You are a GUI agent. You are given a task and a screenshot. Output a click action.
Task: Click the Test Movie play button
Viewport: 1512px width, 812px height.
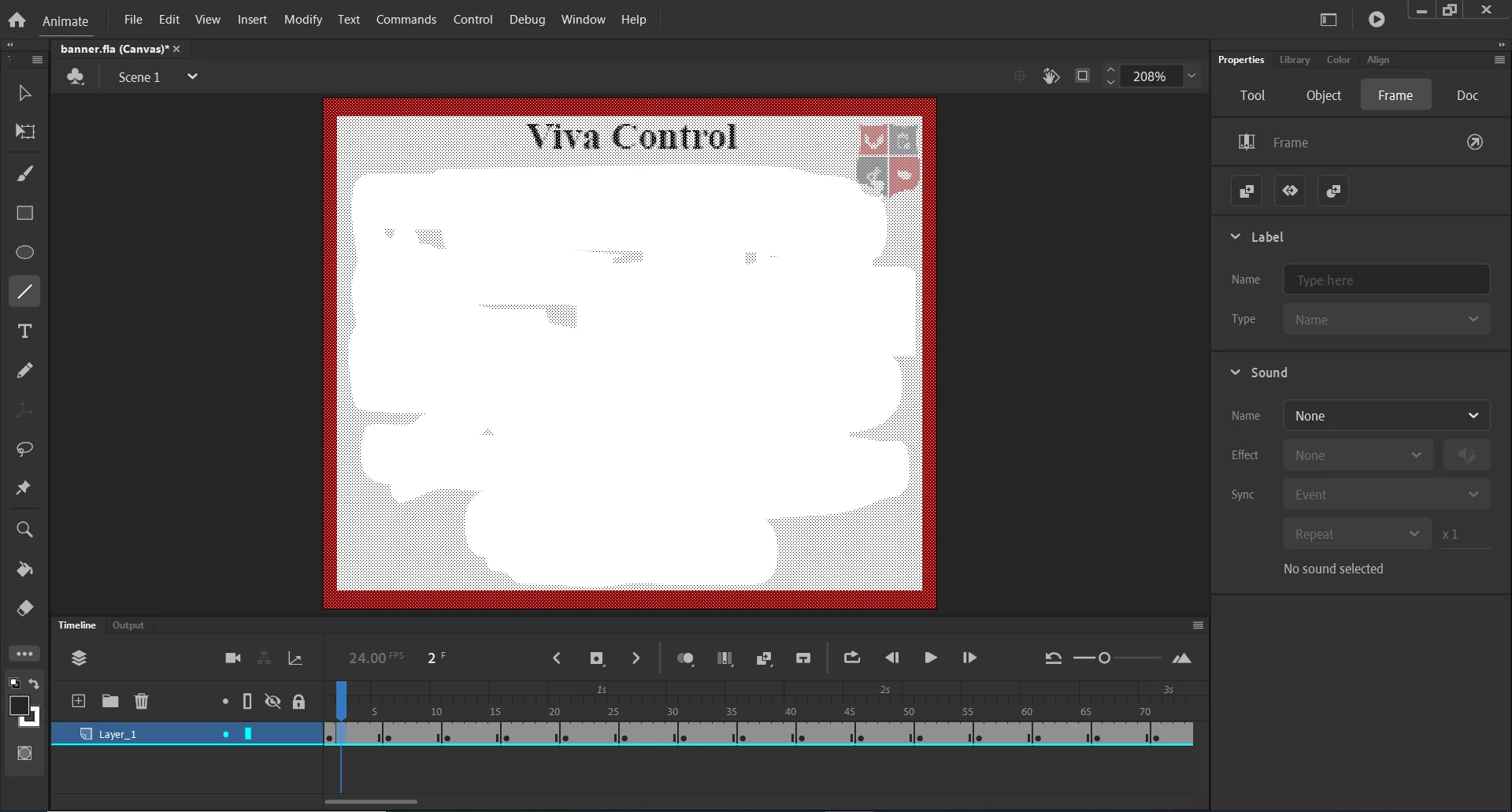1377,20
